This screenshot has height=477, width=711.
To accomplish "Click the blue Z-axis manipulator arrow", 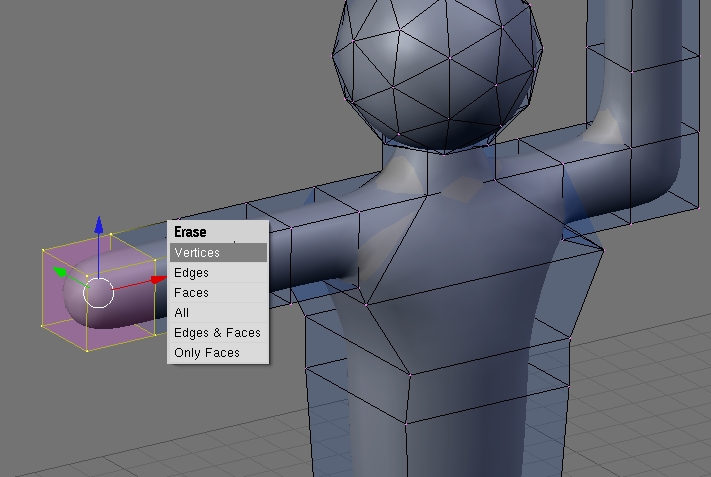I will point(99,225).
